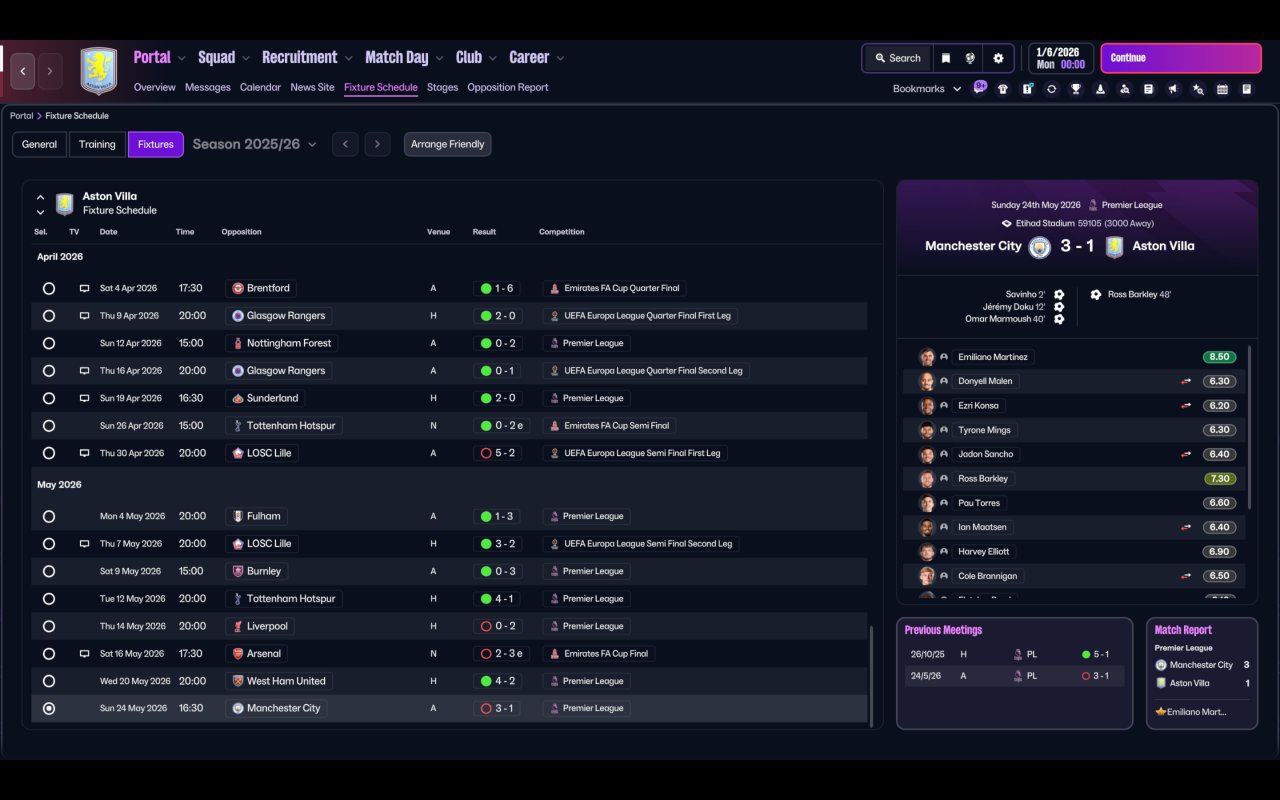Click the megaphone bookmark icon
The height and width of the screenshot is (800, 1280).
1173,89
